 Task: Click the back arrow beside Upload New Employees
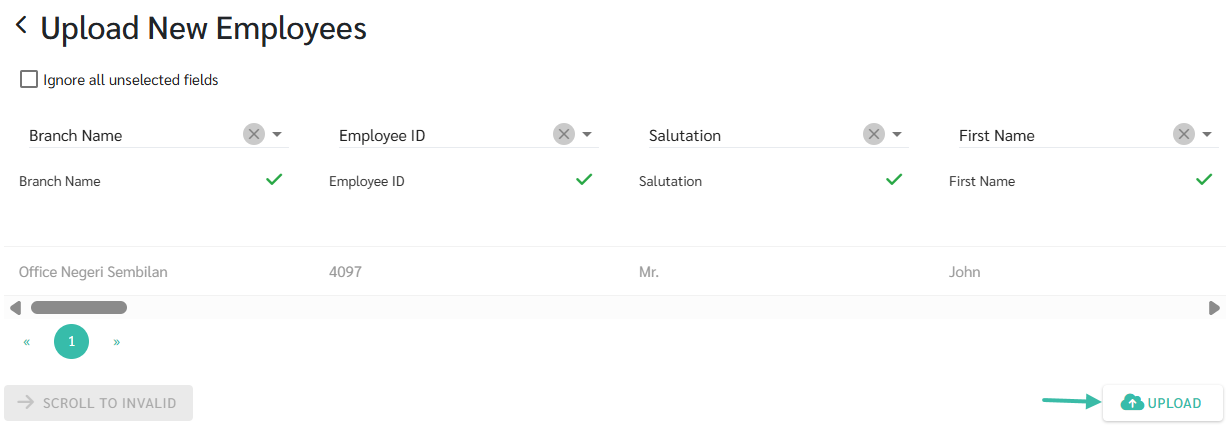21,27
